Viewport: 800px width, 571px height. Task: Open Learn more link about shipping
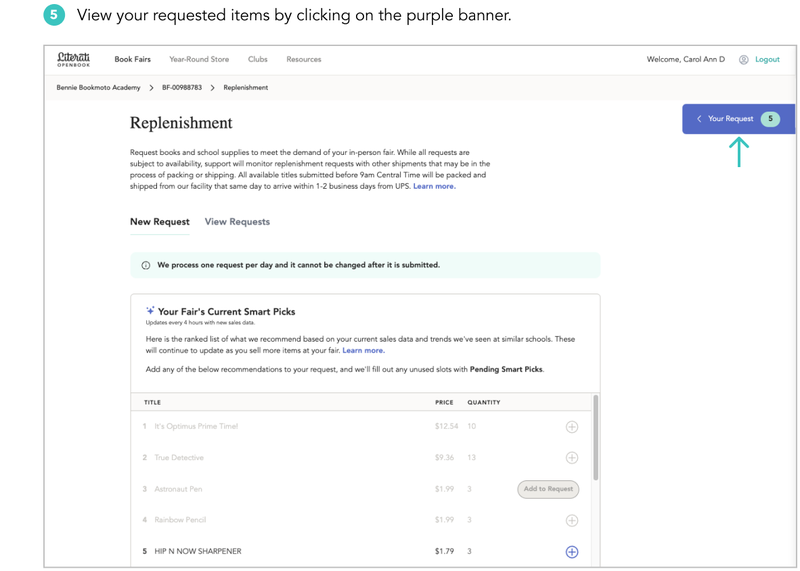pos(434,186)
